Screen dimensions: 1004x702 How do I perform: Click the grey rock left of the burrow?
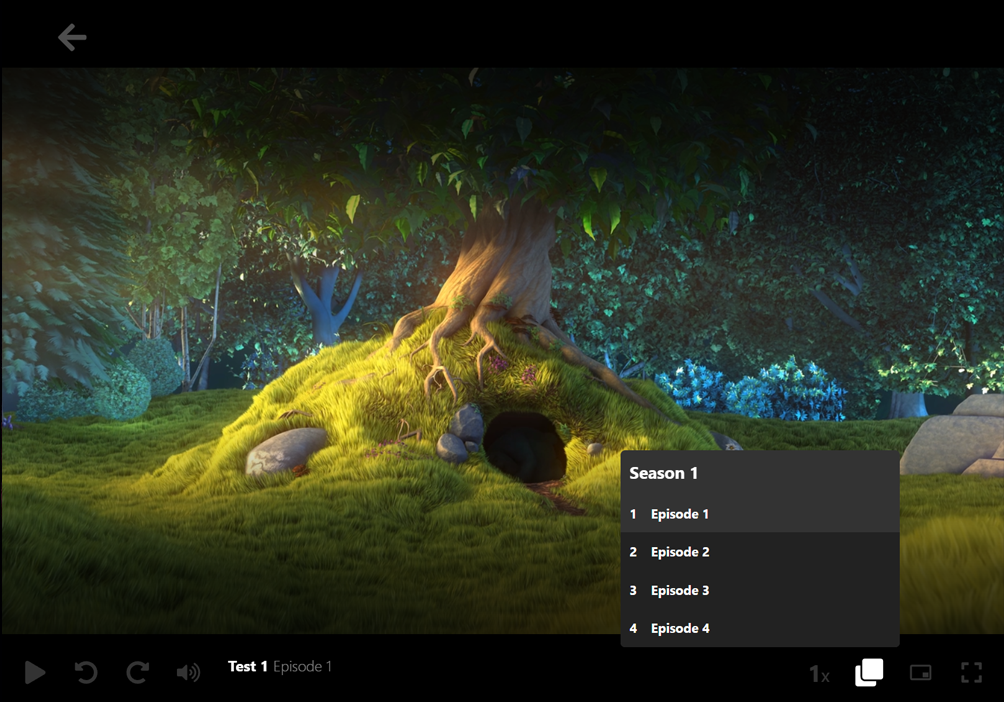point(286,450)
